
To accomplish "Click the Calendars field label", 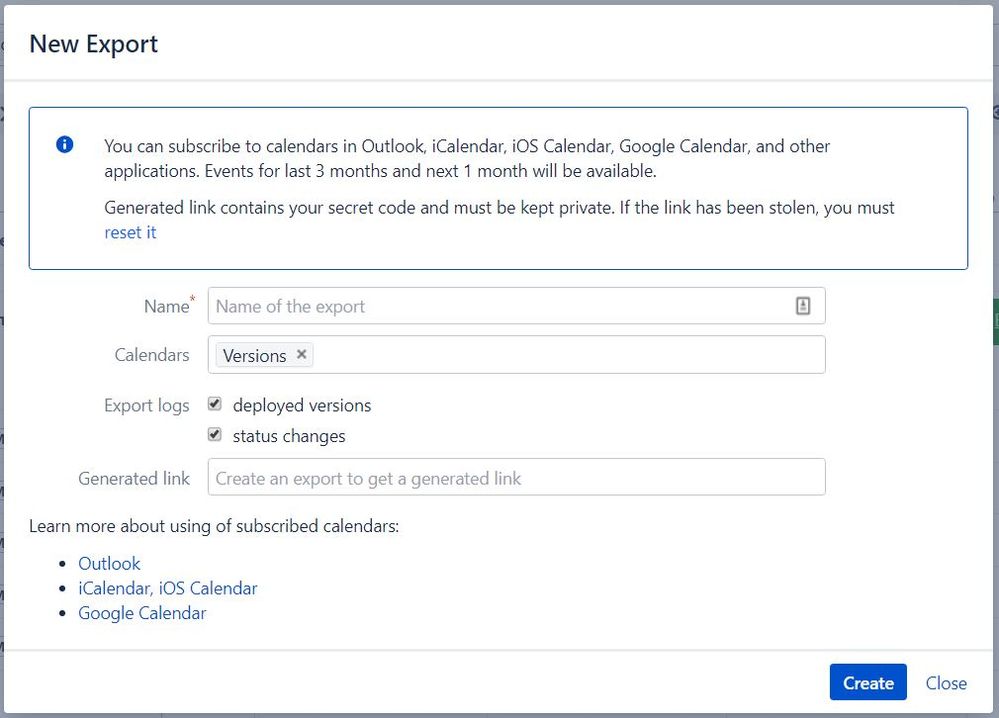I will (x=152, y=355).
